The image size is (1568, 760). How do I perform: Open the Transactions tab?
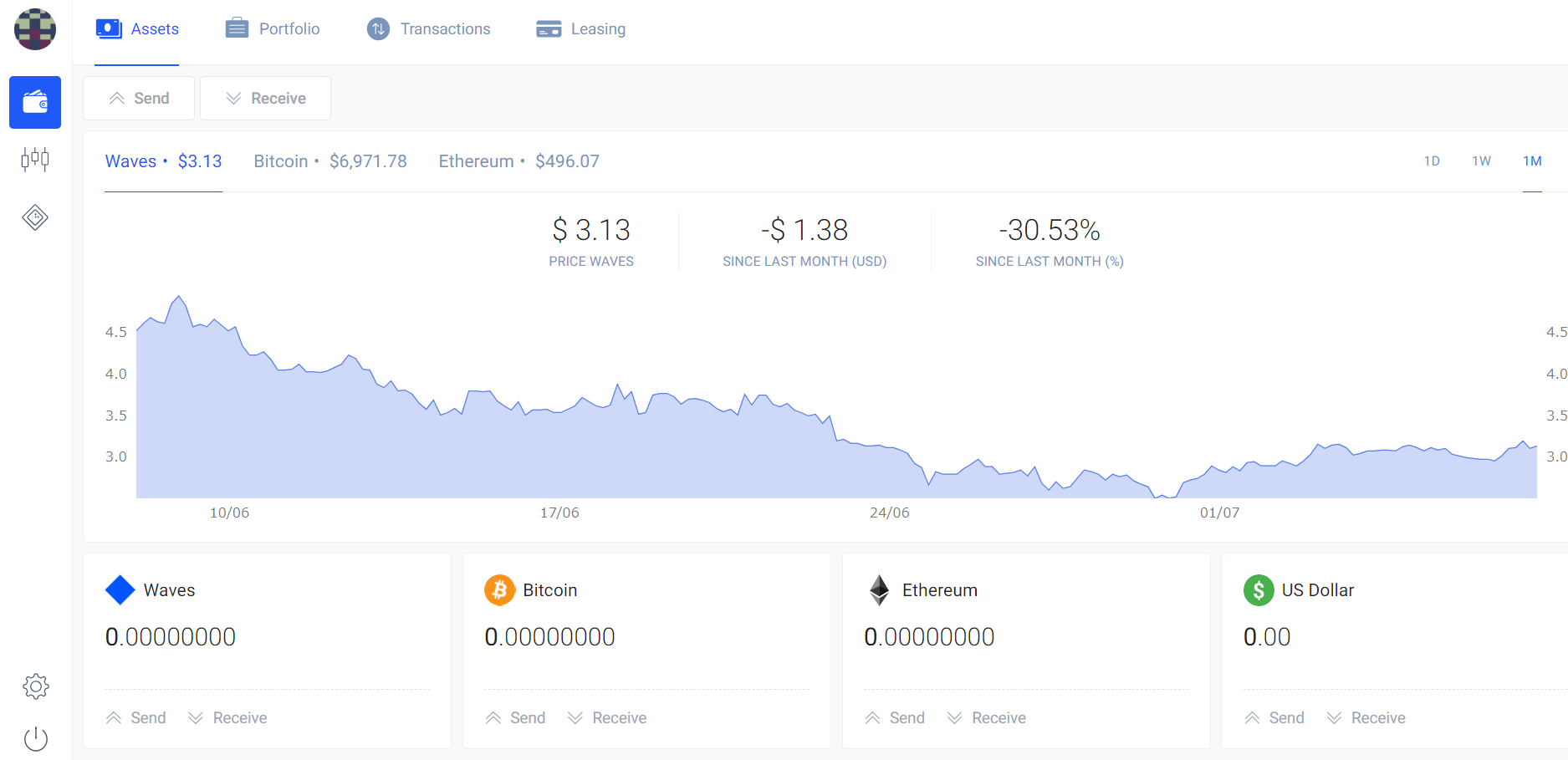point(429,29)
